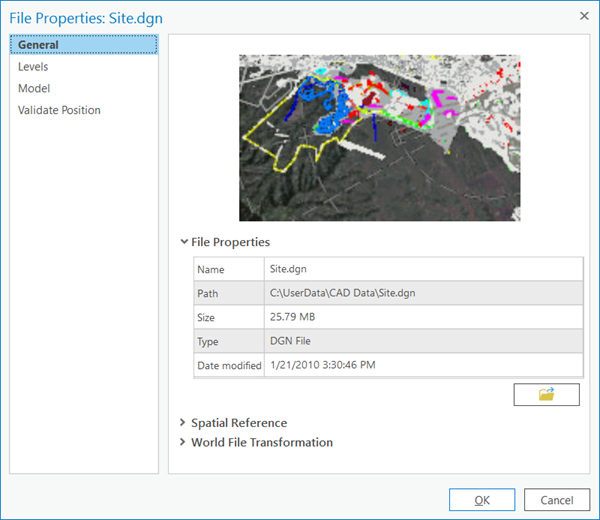Click the date modified value 1/21/2010
This screenshot has width=600, height=520.
pyautogui.click(x=423, y=365)
